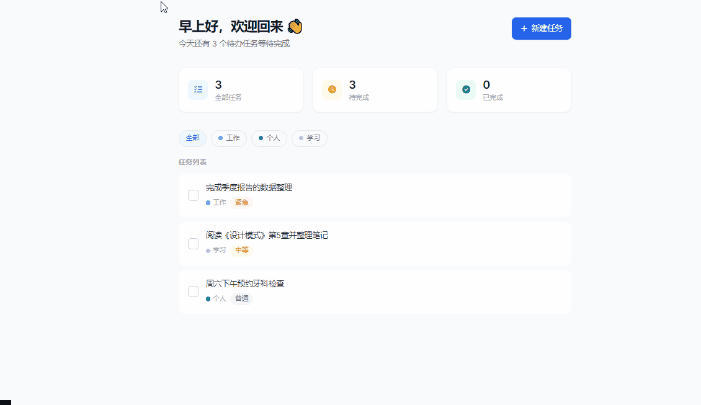Click the 待完成 label on the second stats card
Viewport: 701px width, 405px height.
pyautogui.click(x=359, y=97)
